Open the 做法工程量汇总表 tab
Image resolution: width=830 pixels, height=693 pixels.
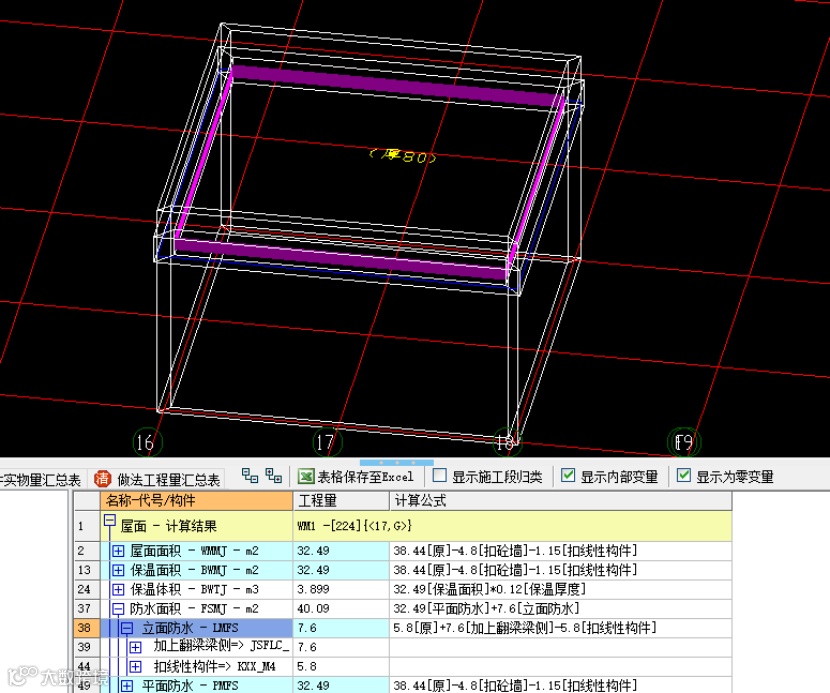coord(158,480)
